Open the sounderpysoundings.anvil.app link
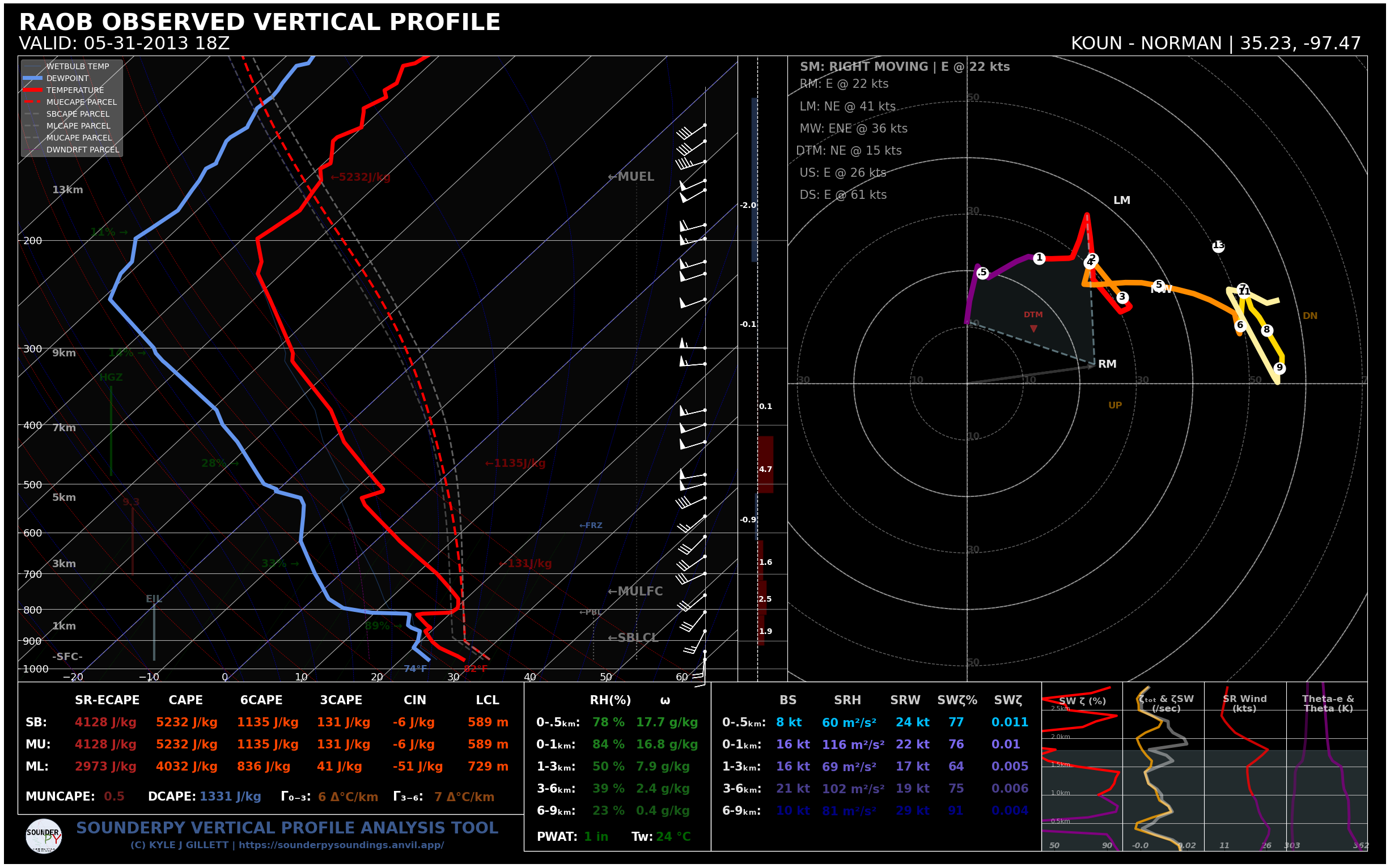Image resolution: width=1390 pixels, height=868 pixels. (x=341, y=845)
